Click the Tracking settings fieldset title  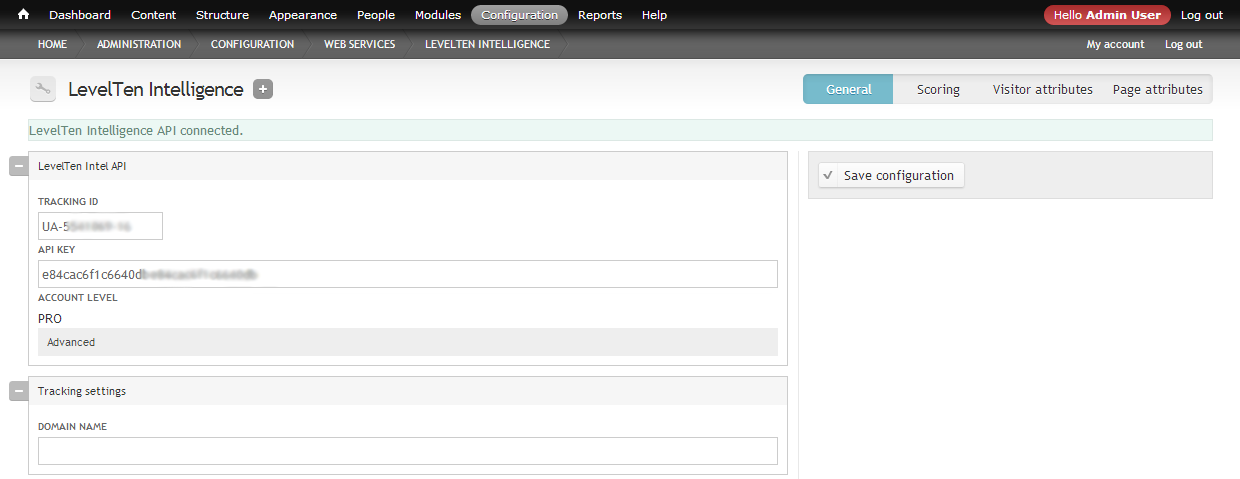click(82, 391)
